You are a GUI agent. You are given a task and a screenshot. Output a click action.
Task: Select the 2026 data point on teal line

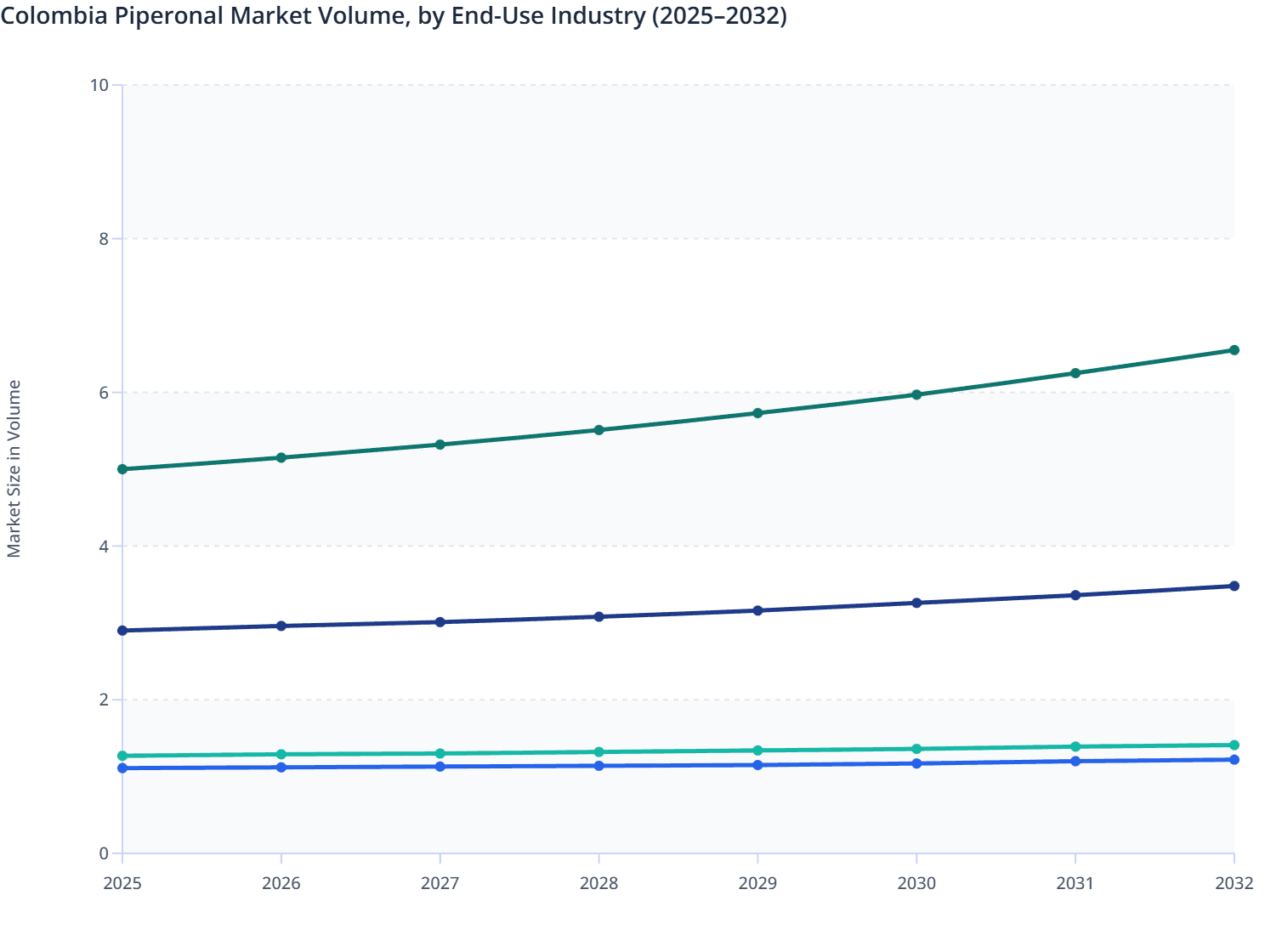pos(281,753)
